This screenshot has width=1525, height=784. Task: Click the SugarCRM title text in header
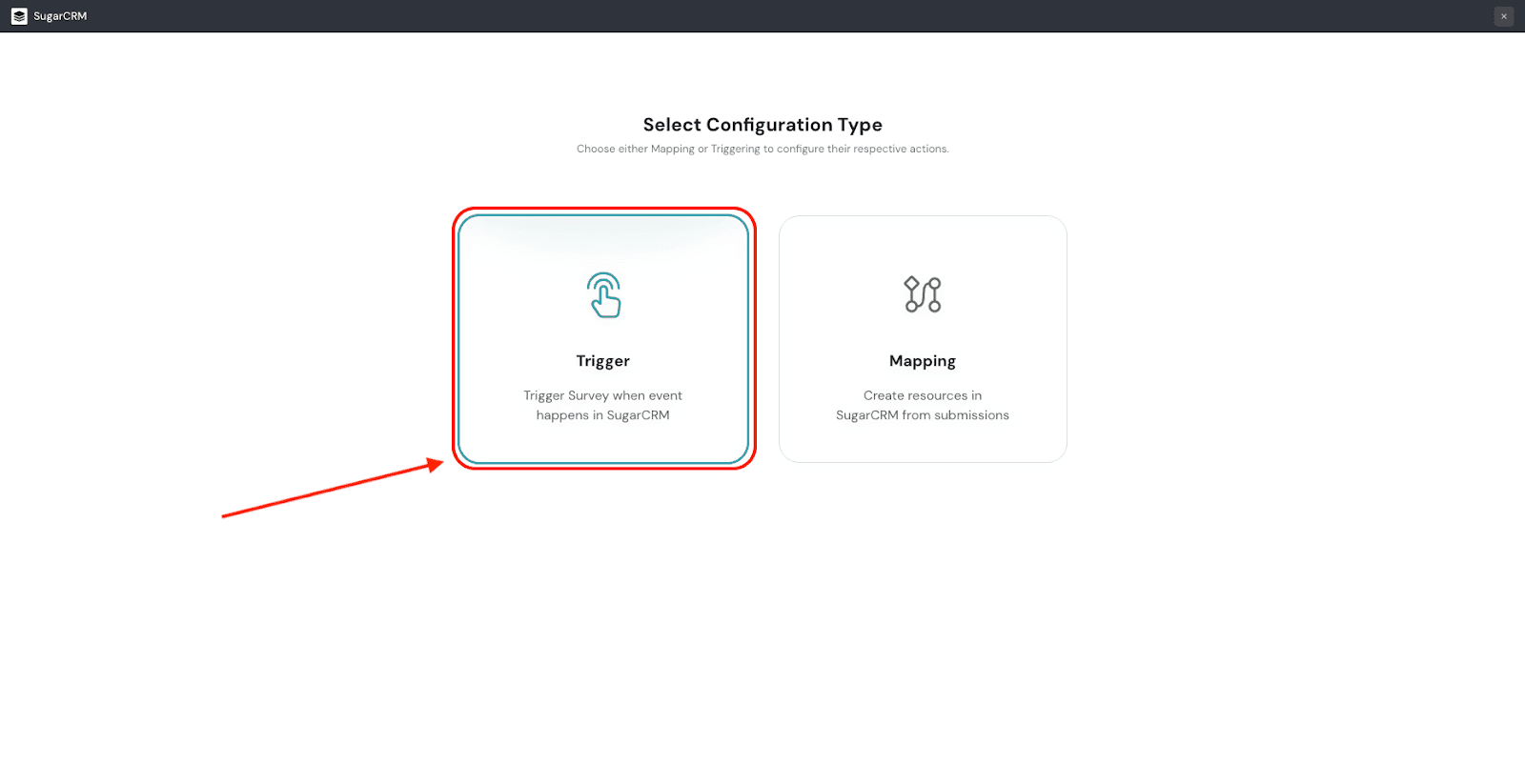click(60, 16)
